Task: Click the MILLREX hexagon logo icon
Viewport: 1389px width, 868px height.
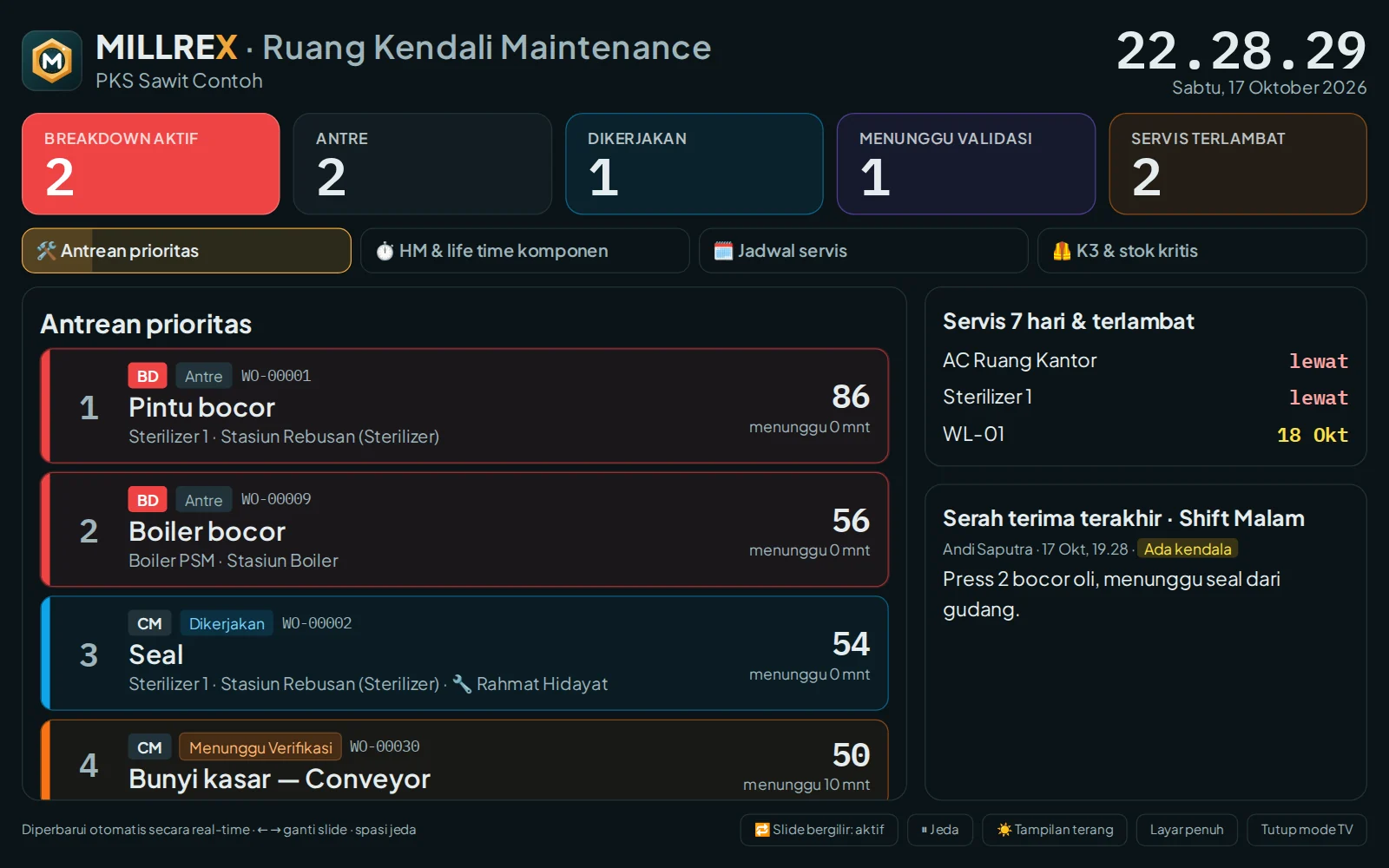Action: coord(52,61)
